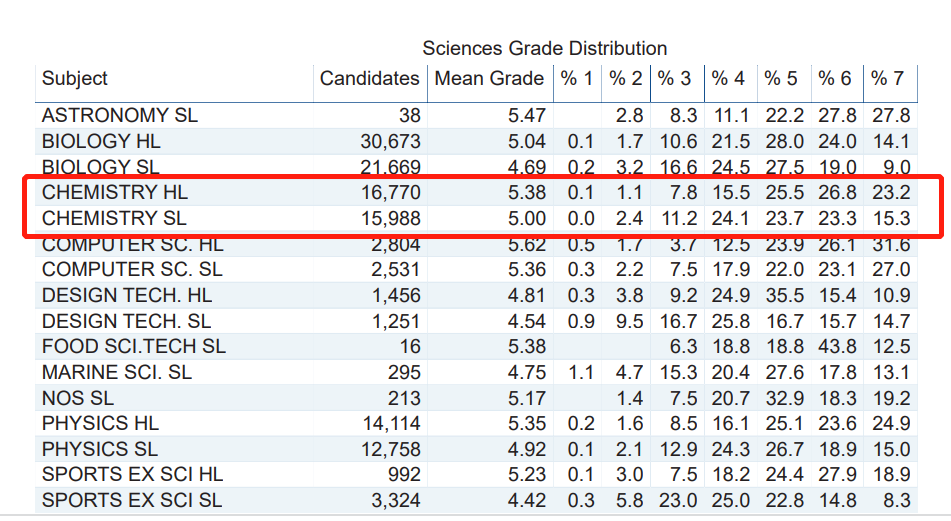This screenshot has width=951, height=521.
Task: Select the Subject column header
Action: (x=75, y=79)
